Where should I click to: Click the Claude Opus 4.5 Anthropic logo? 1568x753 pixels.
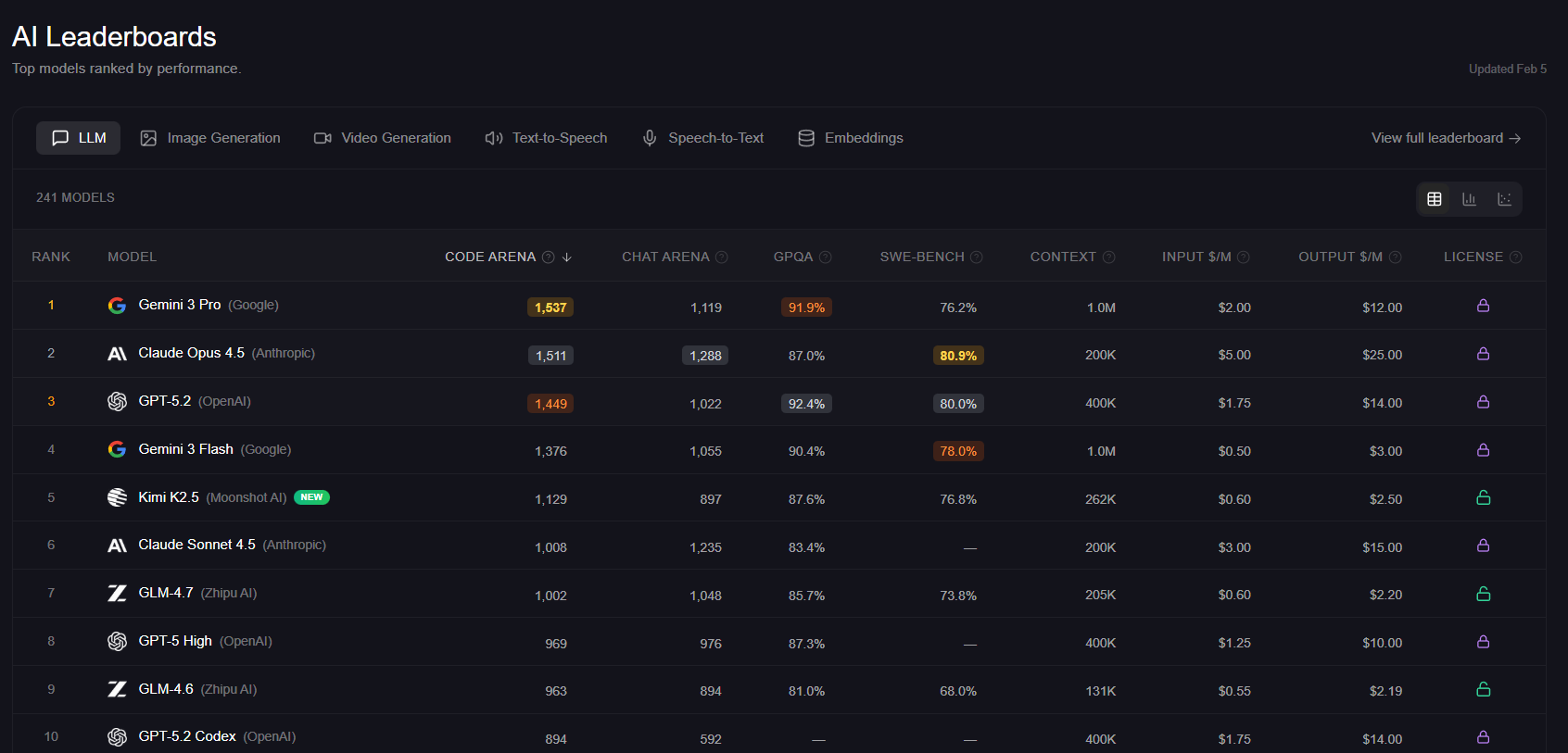(117, 354)
